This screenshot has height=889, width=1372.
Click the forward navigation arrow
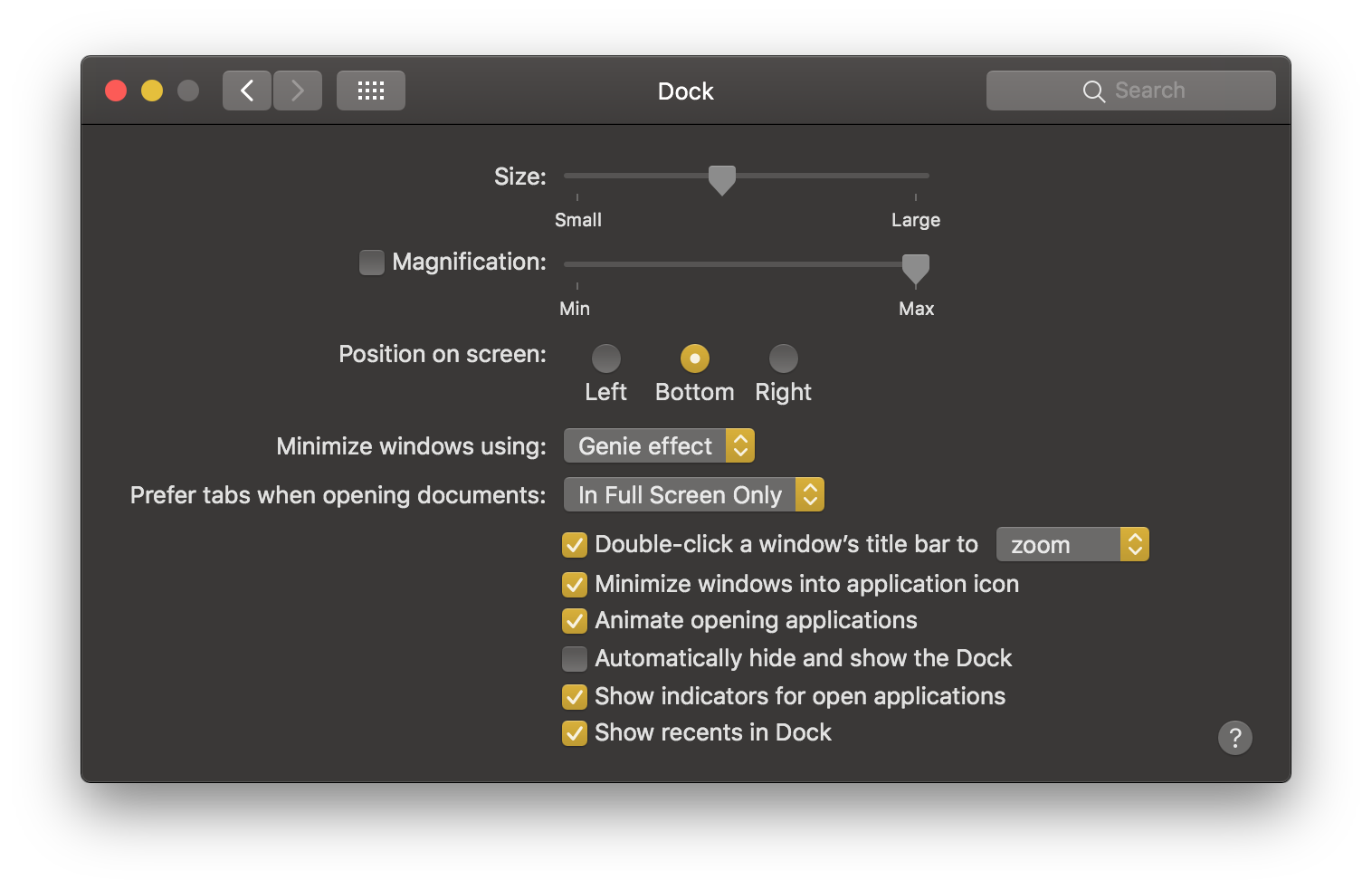click(x=298, y=91)
